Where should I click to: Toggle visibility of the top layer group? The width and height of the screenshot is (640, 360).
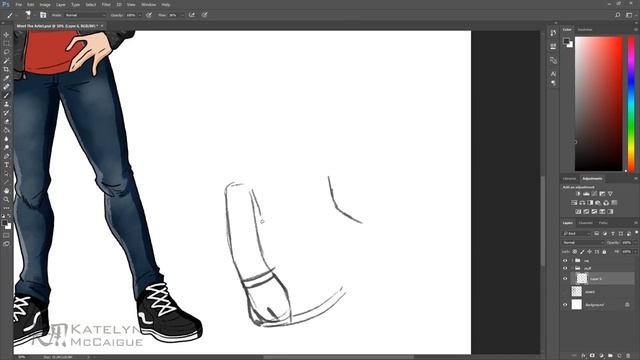pos(565,260)
